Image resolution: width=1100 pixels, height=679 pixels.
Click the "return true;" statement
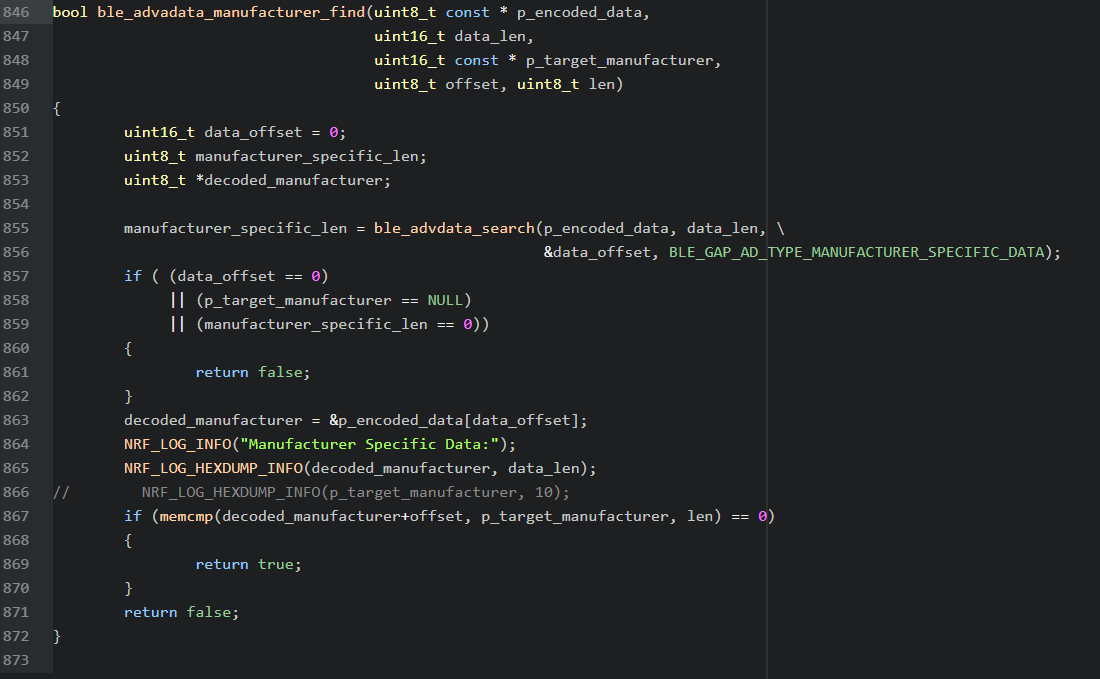248,564
